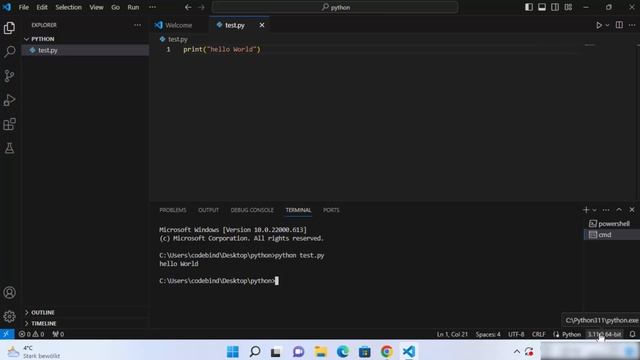640x360 pixels.
Task: Open the View menu
Action: click(x=96, y=7)
